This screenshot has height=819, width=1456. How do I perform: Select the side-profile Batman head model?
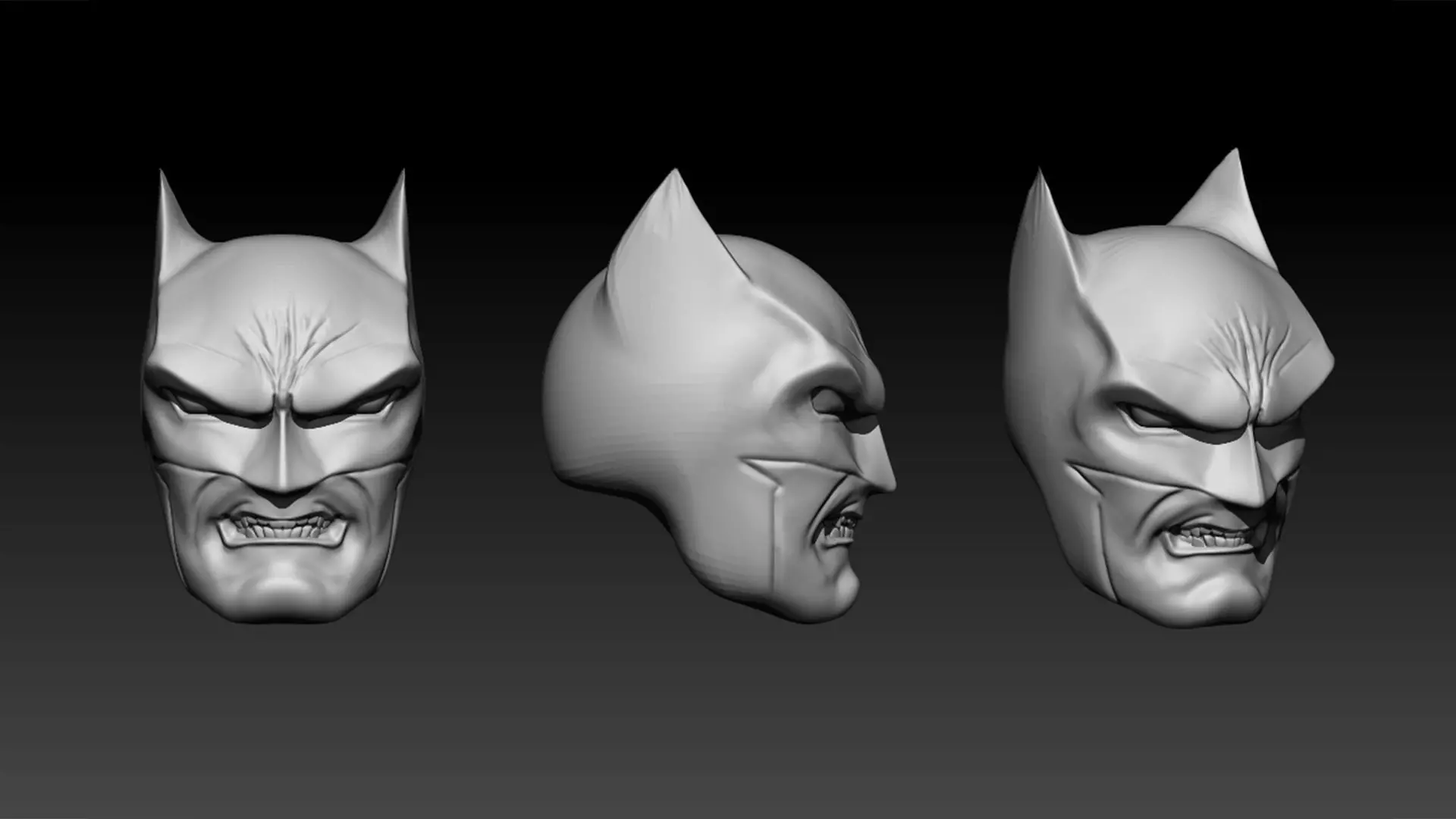click(719, 396)
